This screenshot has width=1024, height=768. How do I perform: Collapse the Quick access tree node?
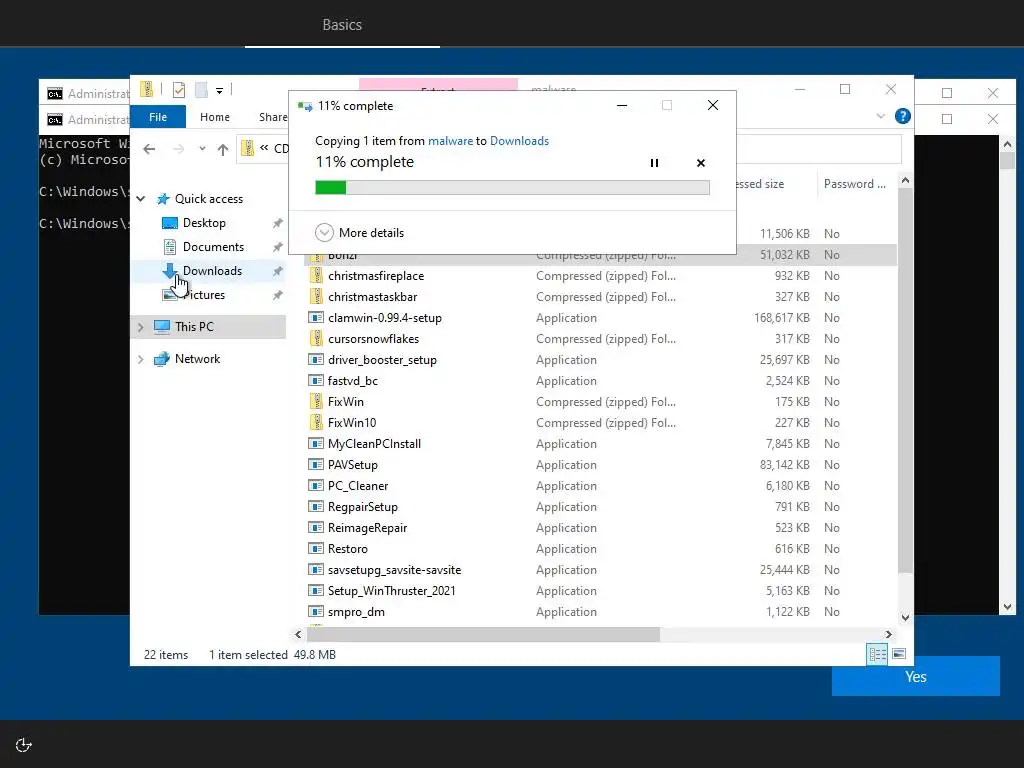(x=140, y=199)
